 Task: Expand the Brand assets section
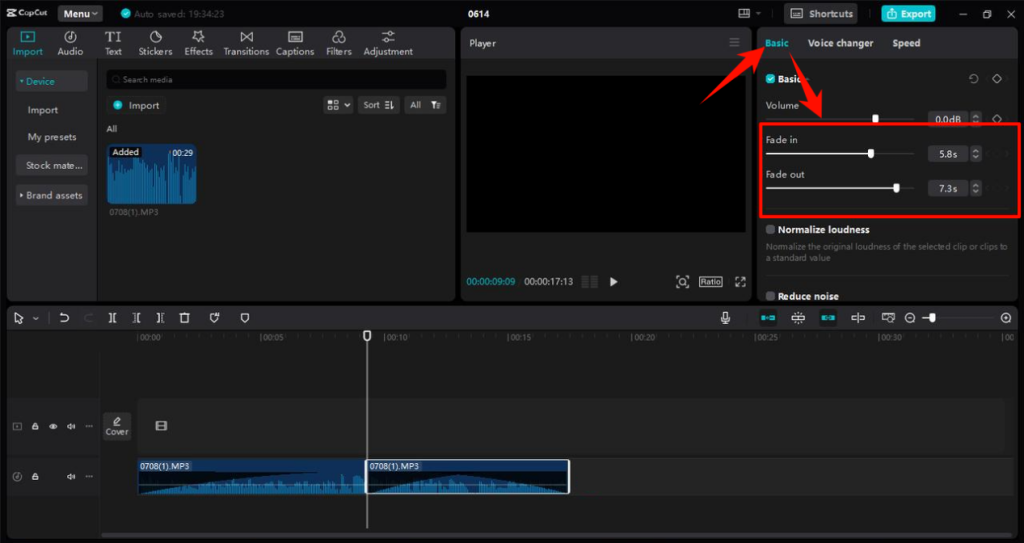point(51,195)
